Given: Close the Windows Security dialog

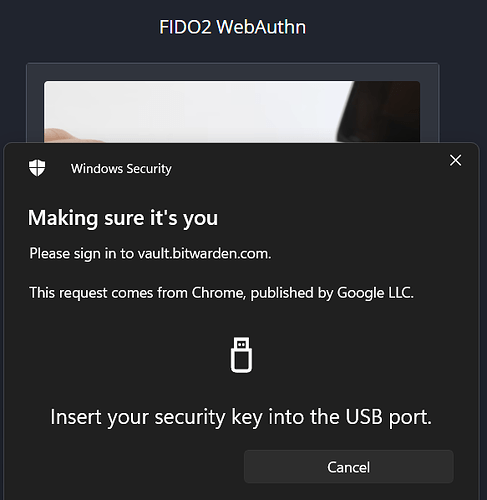Looking at the screenshot, I should 455,160.
